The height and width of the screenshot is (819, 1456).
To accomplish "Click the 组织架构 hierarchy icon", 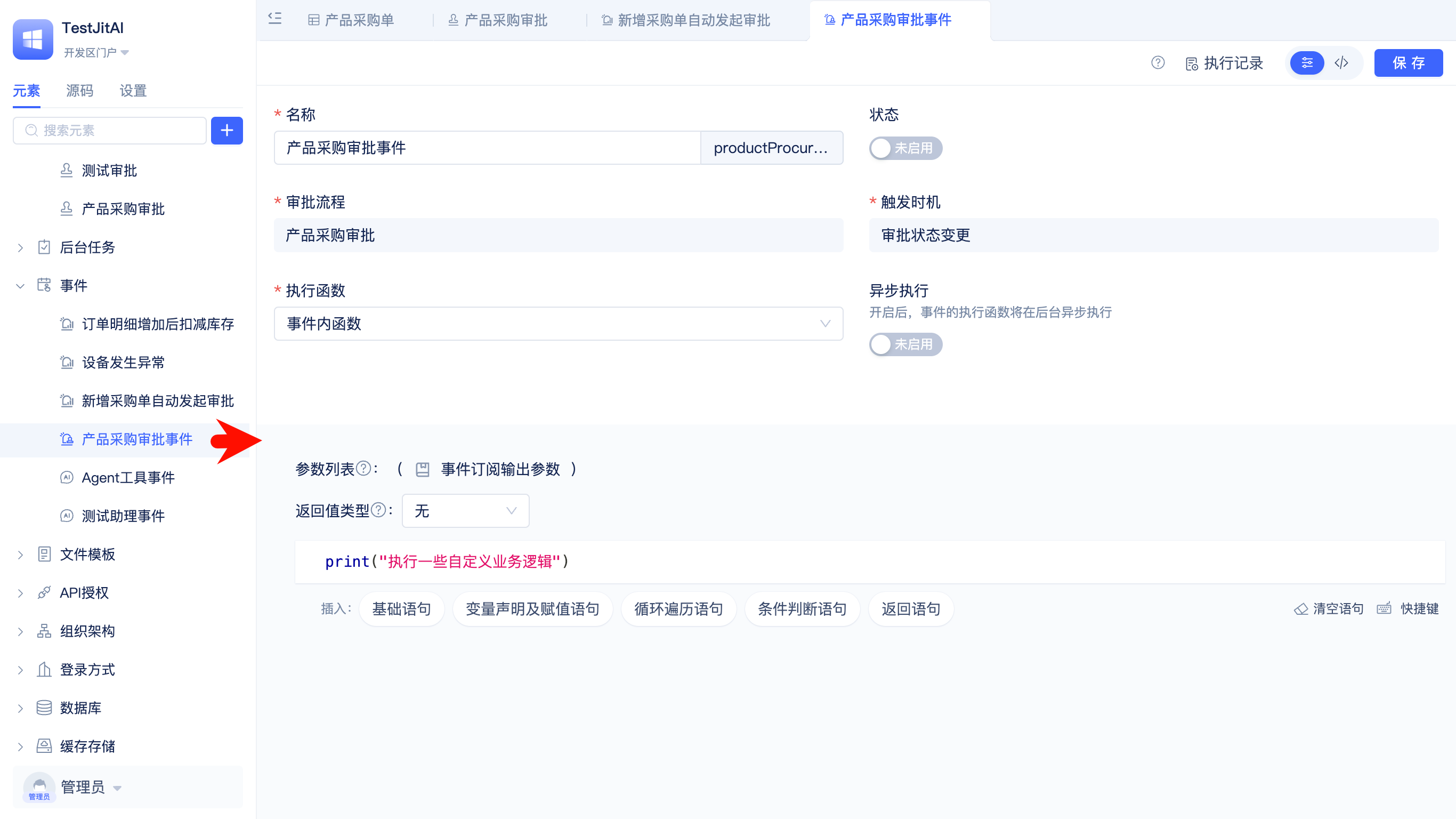I will click(44, 631).
